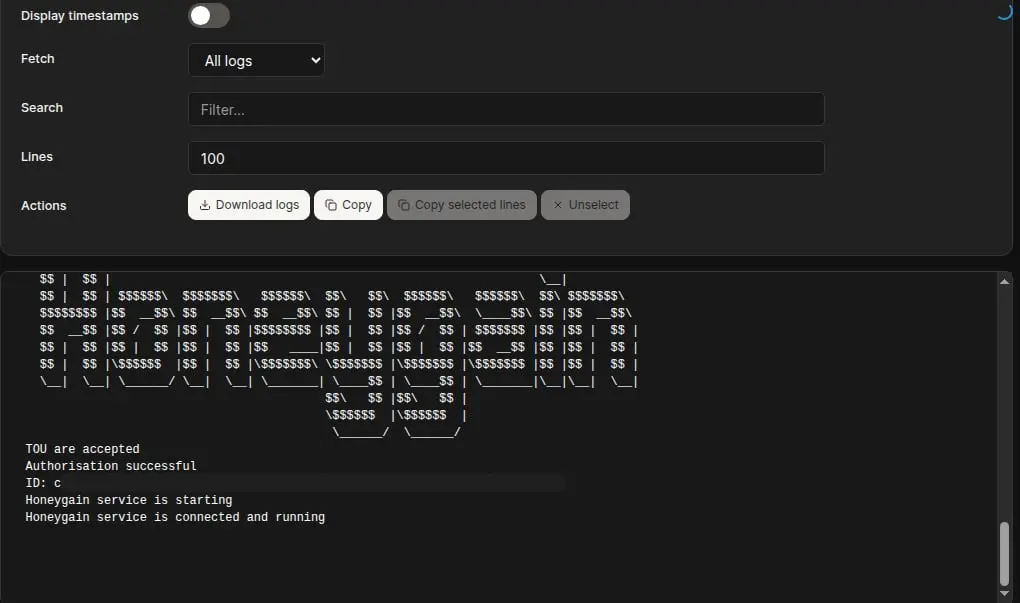Click the Copy button
The image size is (1020, 603).
(348, 205)
